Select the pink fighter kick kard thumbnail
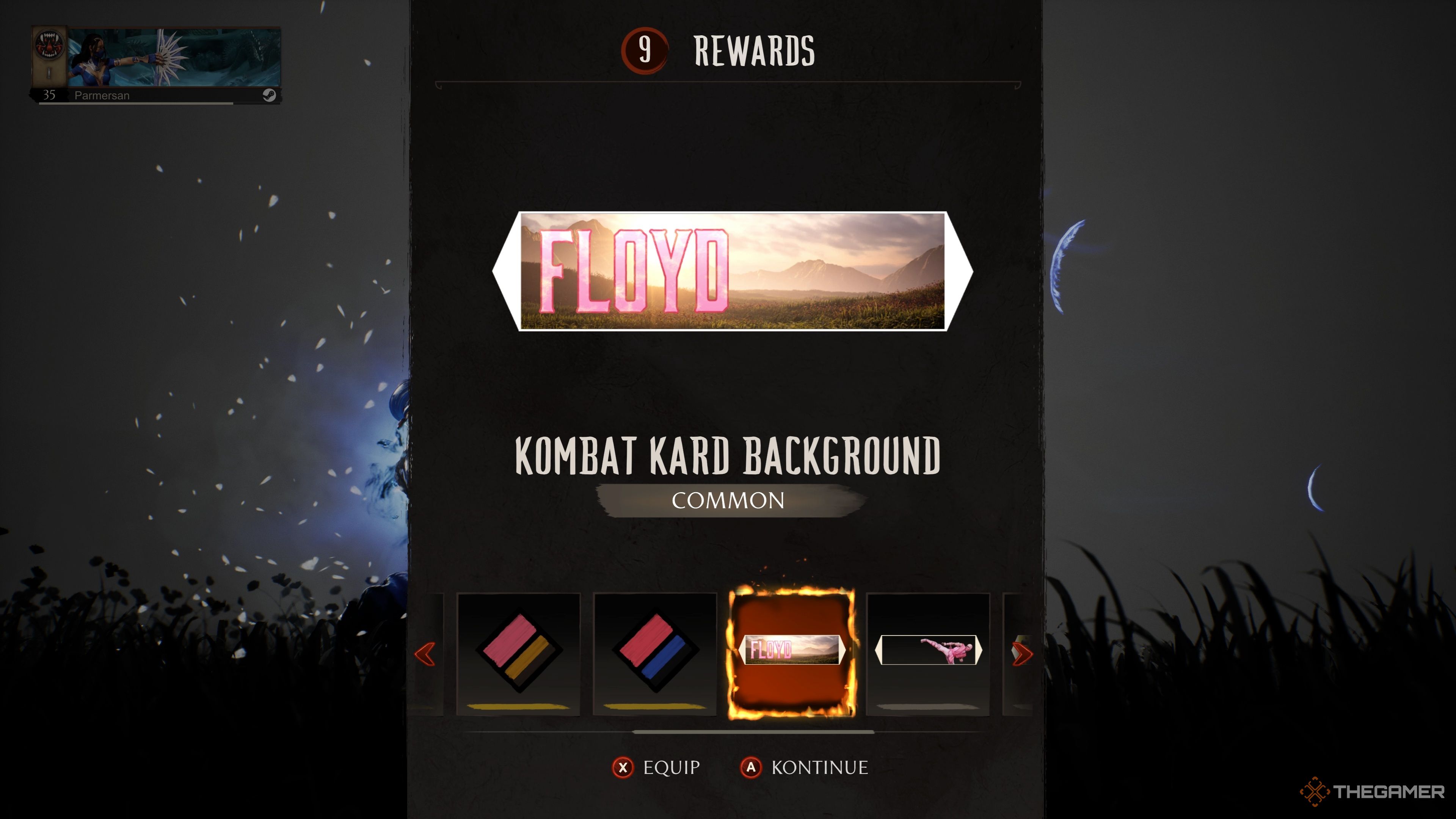This screenshot has height=819, width=1456. [928, 654]
